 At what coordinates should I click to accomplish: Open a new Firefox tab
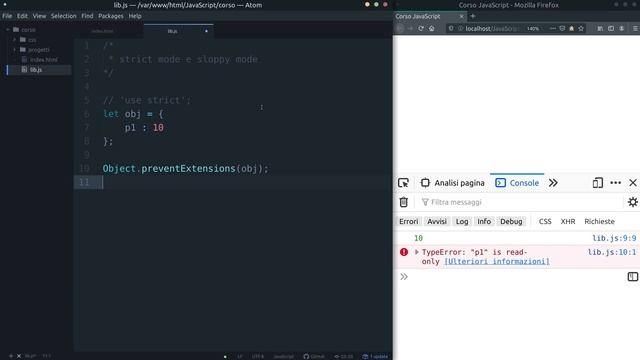(x=473, y=16)
